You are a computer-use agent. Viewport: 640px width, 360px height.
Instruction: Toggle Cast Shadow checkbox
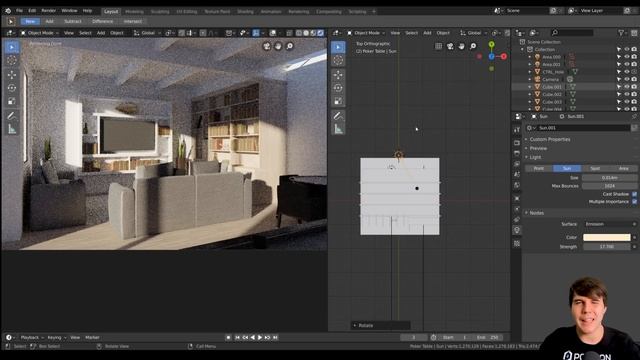(x=634, y=194)
